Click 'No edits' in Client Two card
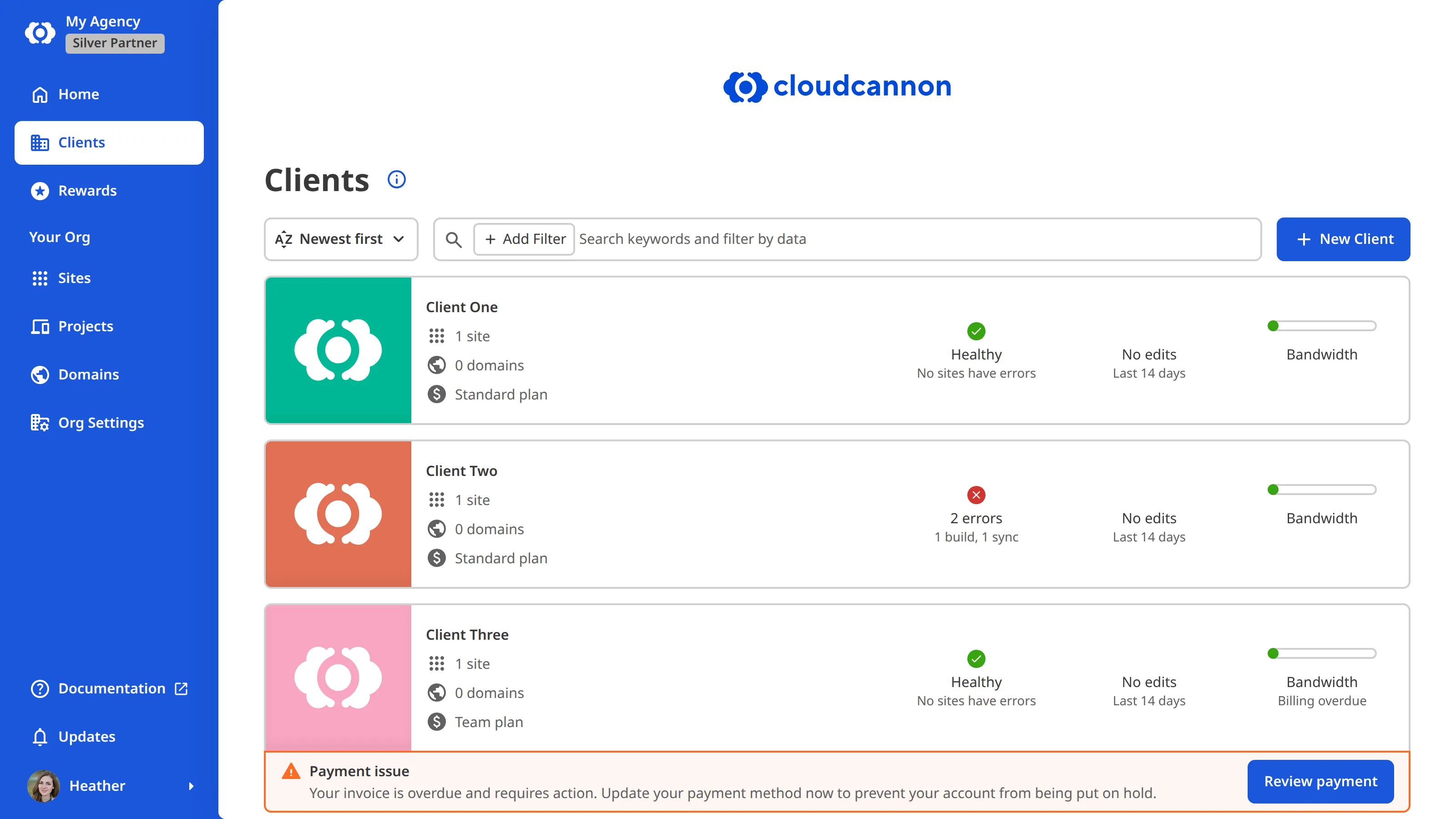Screen dimensions: 1456x819 [1149, 519]
